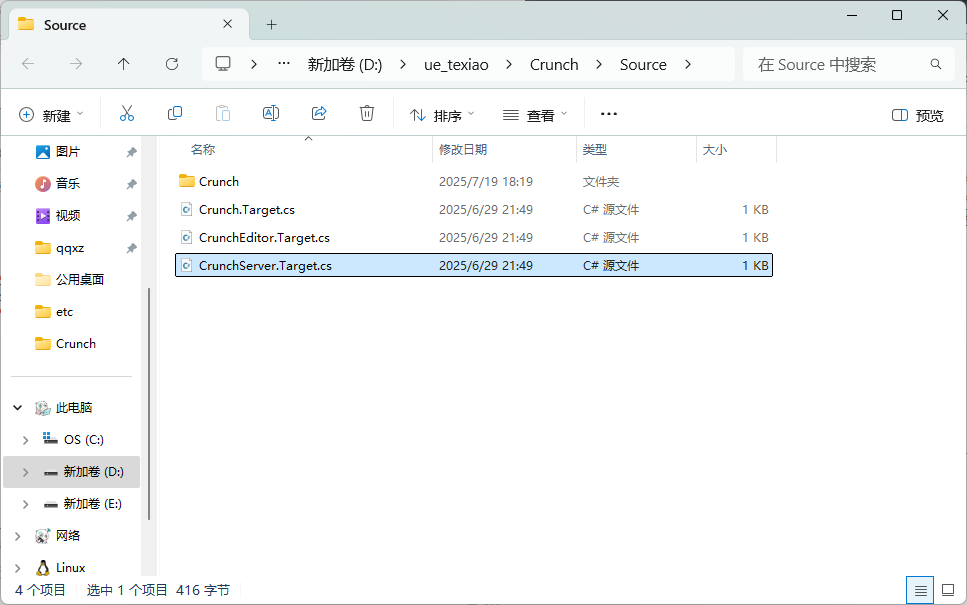967x605 pixels.
Task: Click the Cut scissors icon
Action: [x=127, y=114]
